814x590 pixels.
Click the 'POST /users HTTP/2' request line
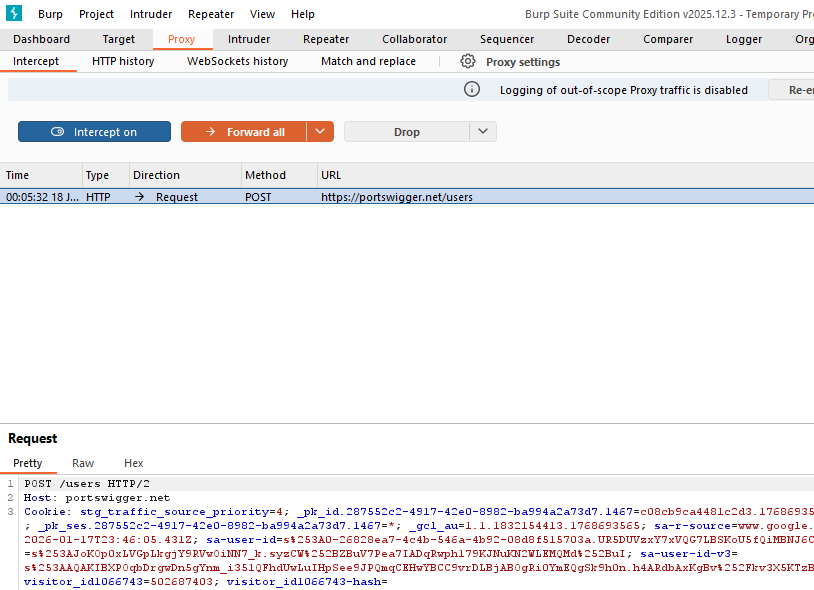point(87,484)
